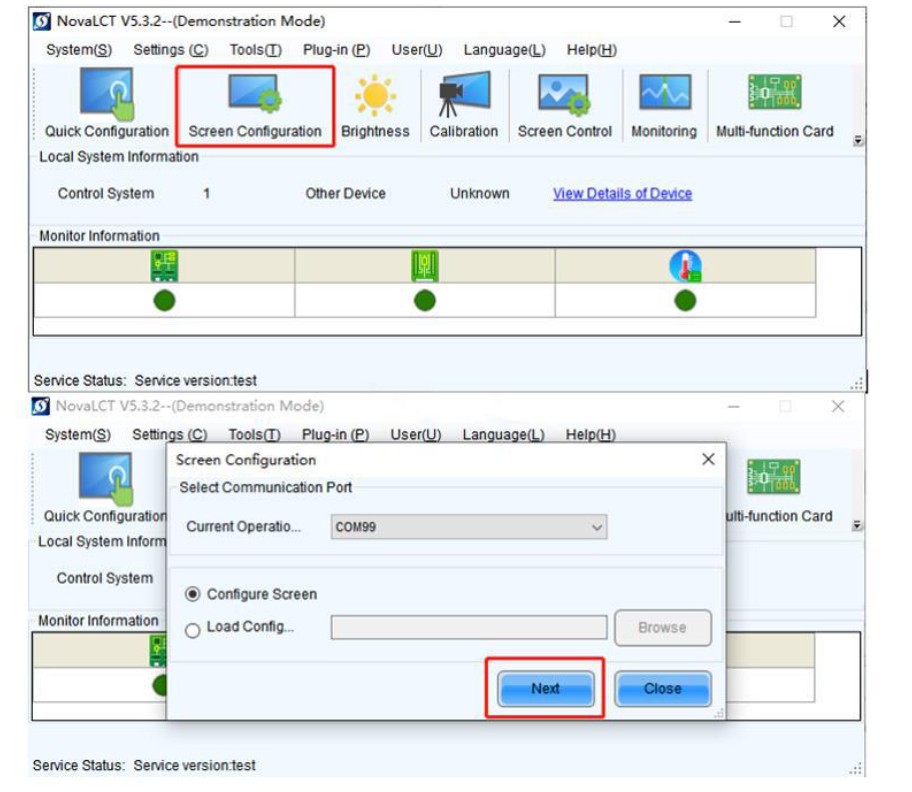Expand the COM99 communication port dropdown

pyautogui.click(x=469, y=527)
